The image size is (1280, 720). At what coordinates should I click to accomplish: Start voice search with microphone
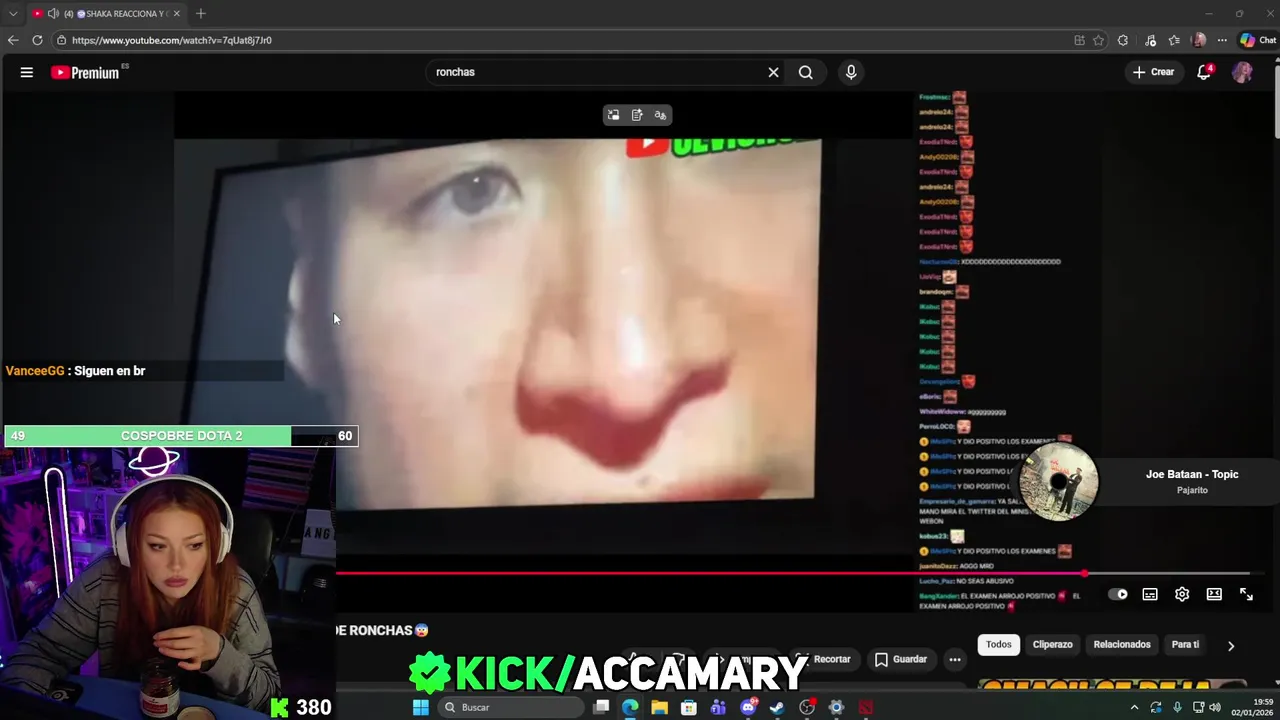pyautogui.click(x=851, y=72)
